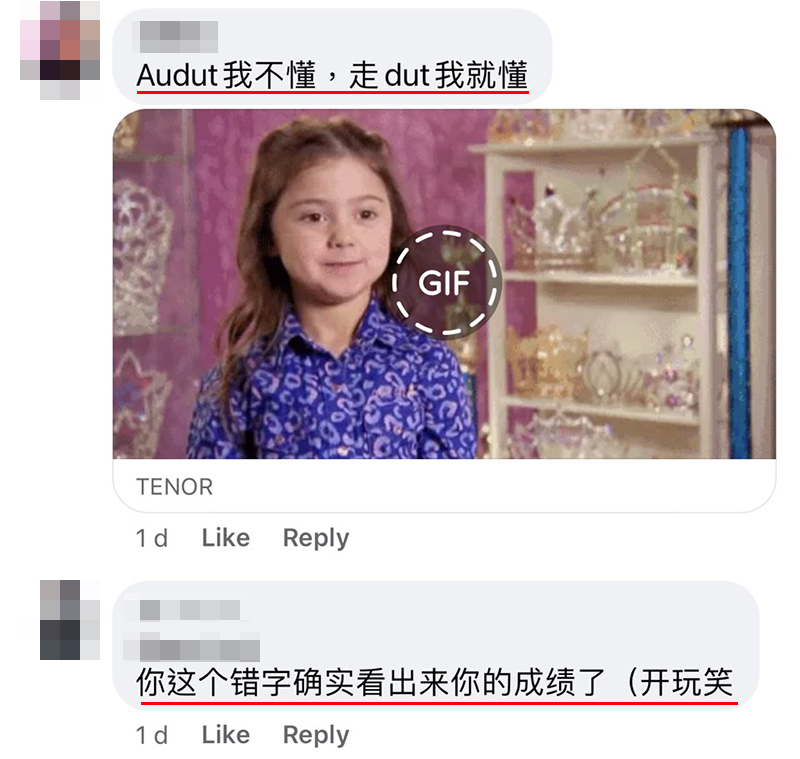
Task: Open the second commenter's blurred profile avatar
Action: tap(70, 619)
